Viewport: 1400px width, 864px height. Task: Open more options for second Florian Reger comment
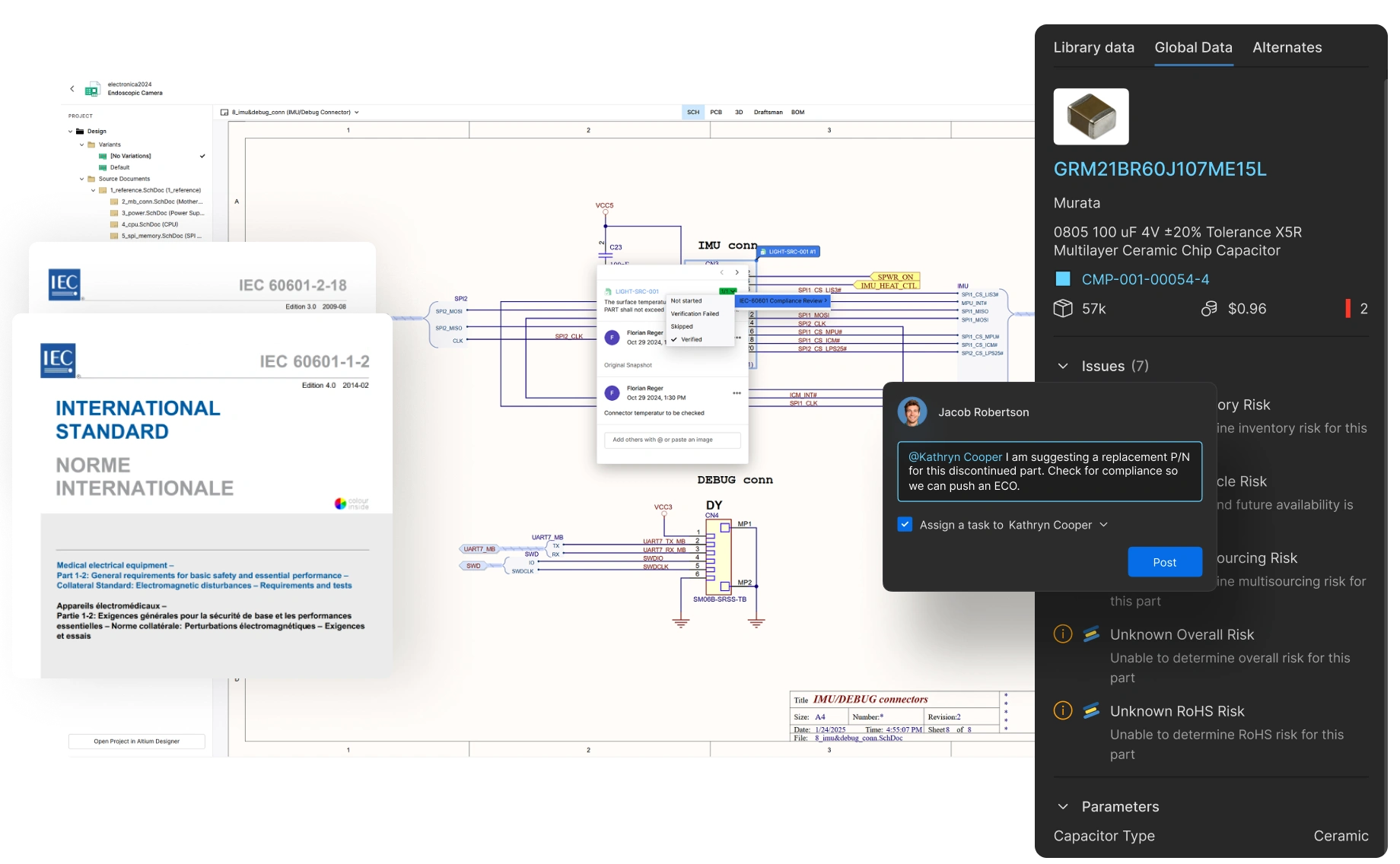pos(737,393)
